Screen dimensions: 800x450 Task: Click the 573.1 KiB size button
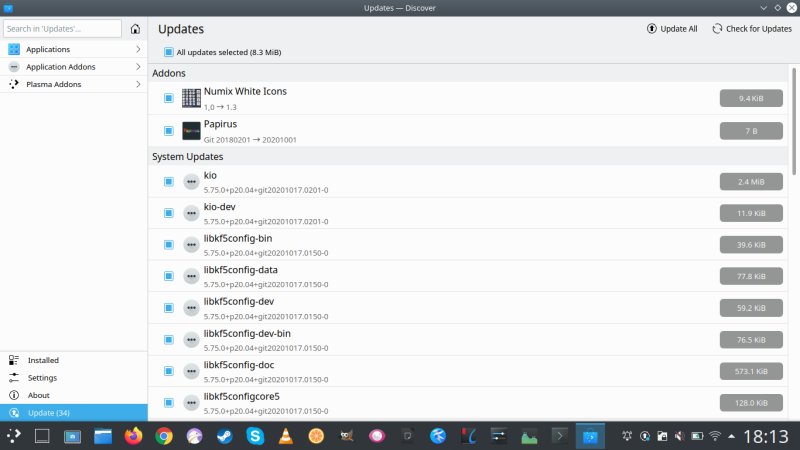coord(751,371)
